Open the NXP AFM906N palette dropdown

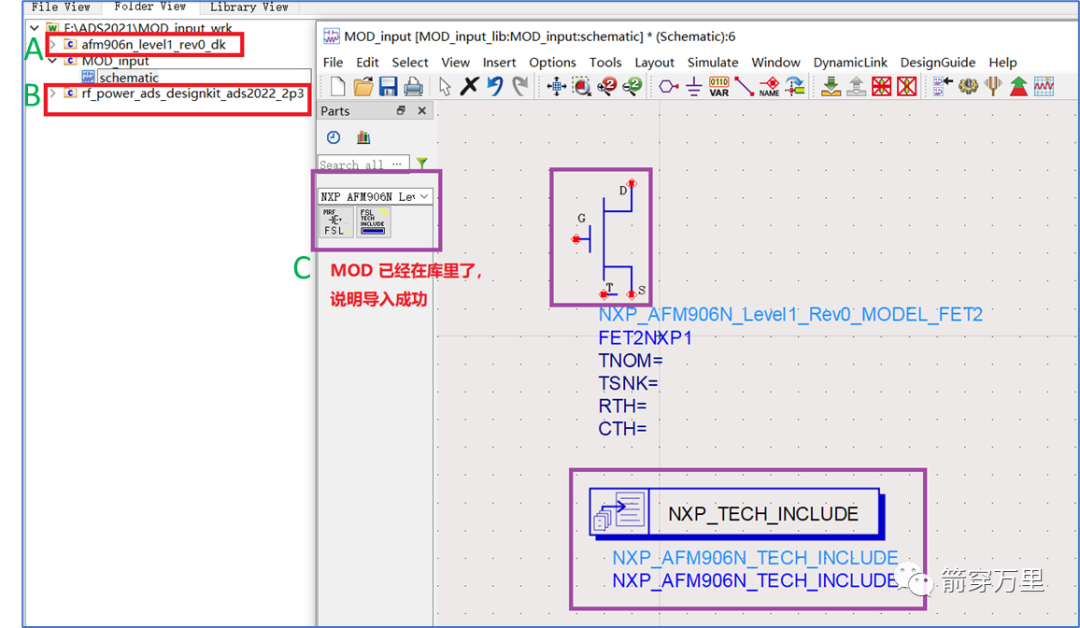pyautogui.click(x=425, y=197)
